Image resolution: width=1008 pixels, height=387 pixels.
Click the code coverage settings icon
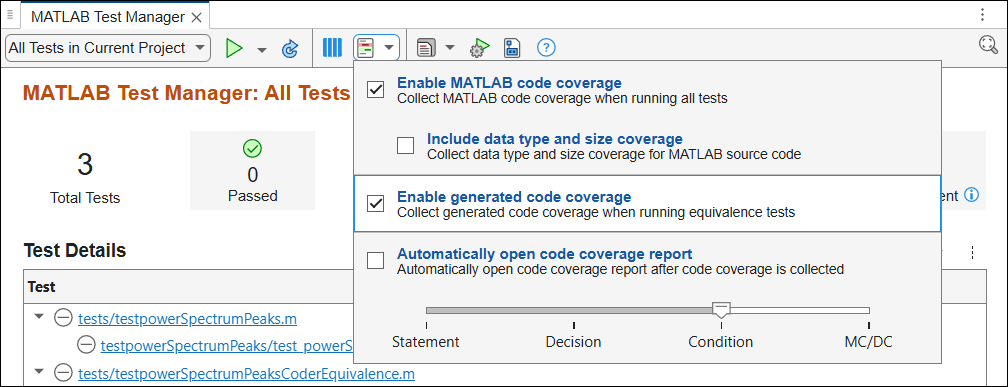point(365,48)
